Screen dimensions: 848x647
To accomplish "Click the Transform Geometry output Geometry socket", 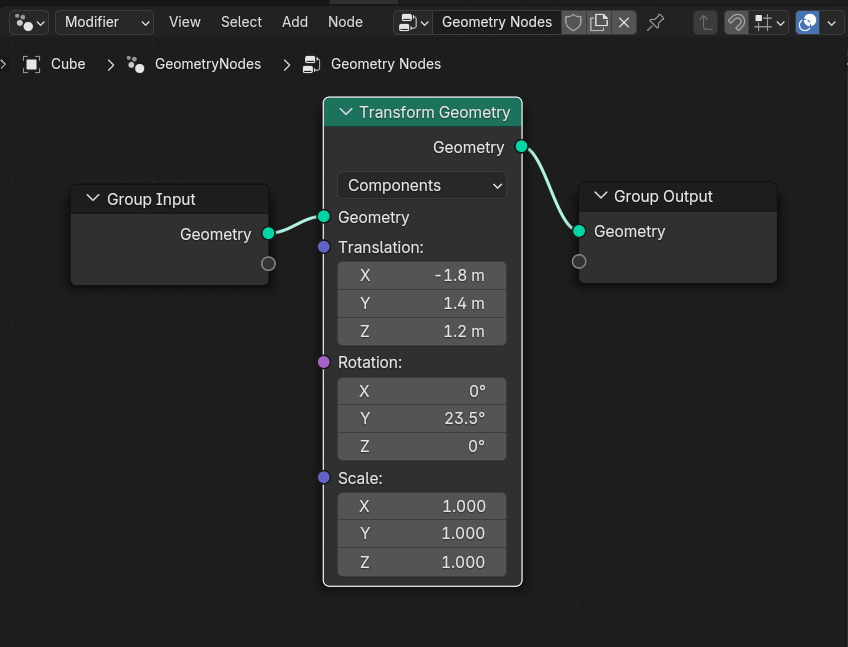I will (x=521, y=146).
